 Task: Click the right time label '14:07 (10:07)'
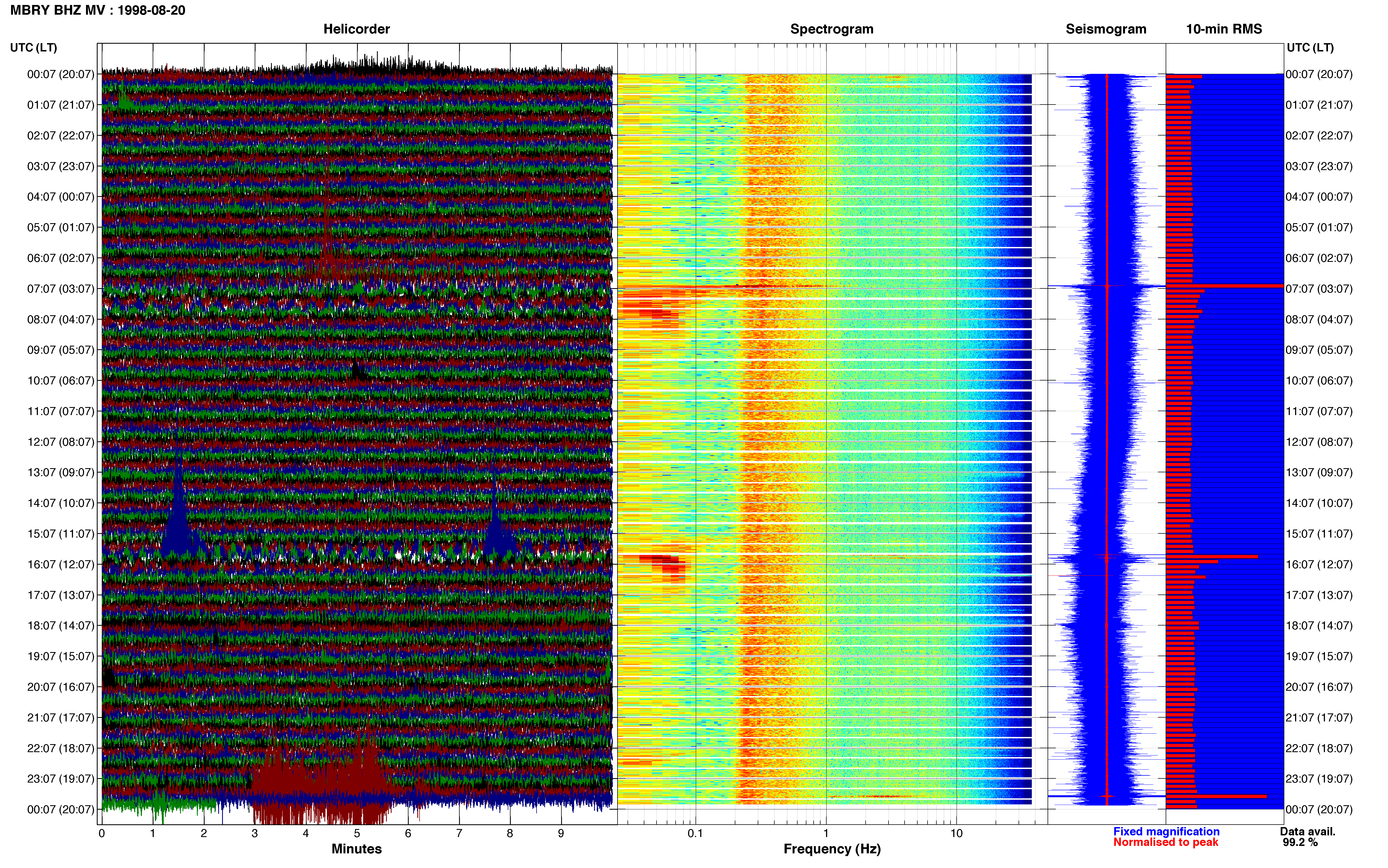(1319, 504)
